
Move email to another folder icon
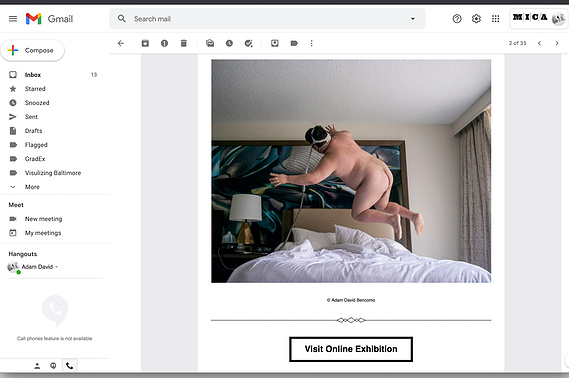point(275,43)
